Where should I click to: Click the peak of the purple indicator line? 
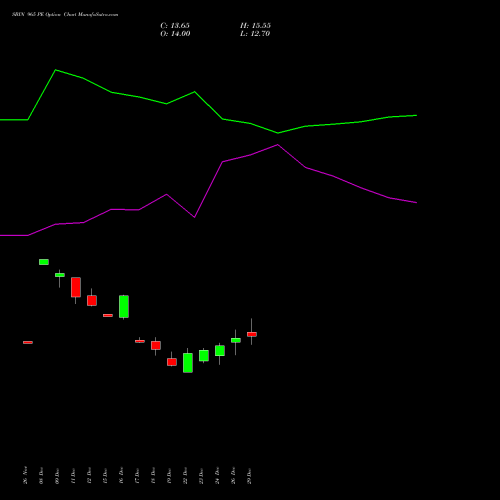pos(278,145)
